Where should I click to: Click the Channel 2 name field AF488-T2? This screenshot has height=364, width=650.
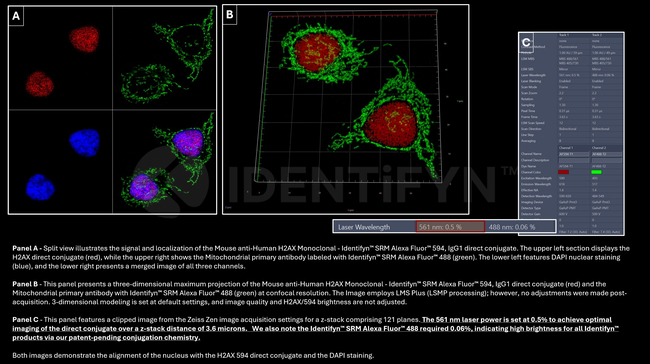607,154
